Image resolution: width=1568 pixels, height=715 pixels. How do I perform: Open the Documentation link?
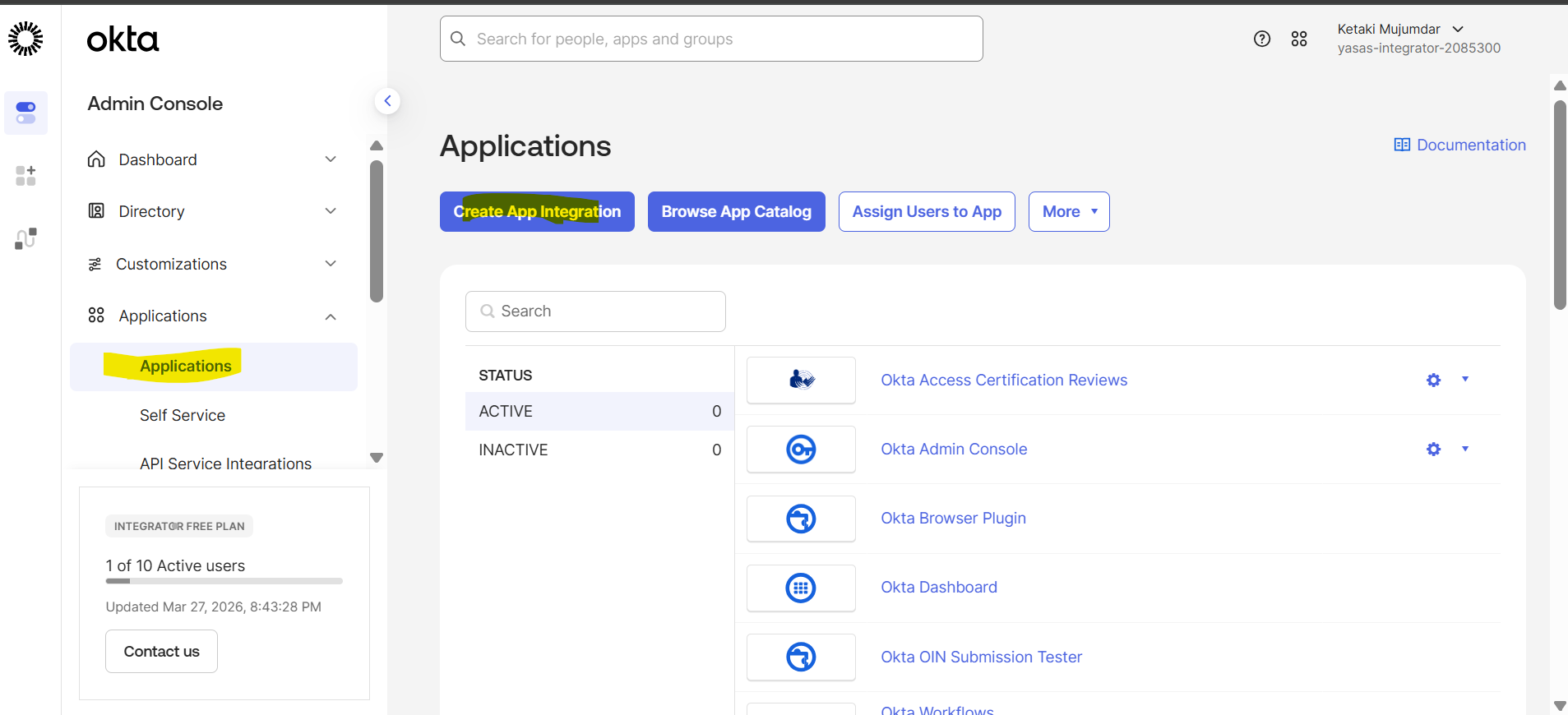click(x=1459, y=145)
